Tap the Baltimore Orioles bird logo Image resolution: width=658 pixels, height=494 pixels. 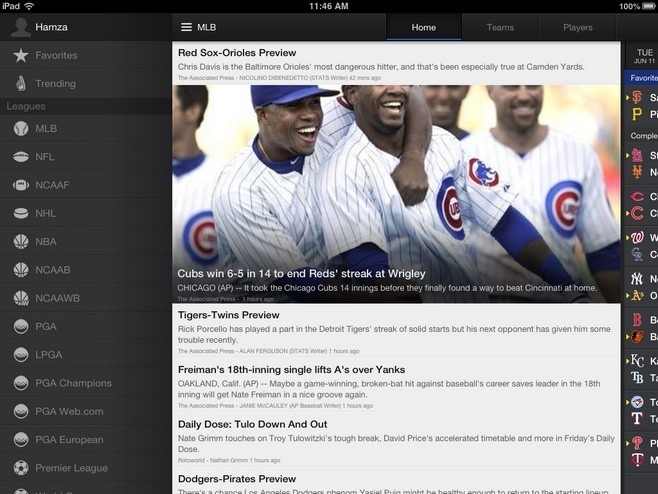[x=637, y=337]
